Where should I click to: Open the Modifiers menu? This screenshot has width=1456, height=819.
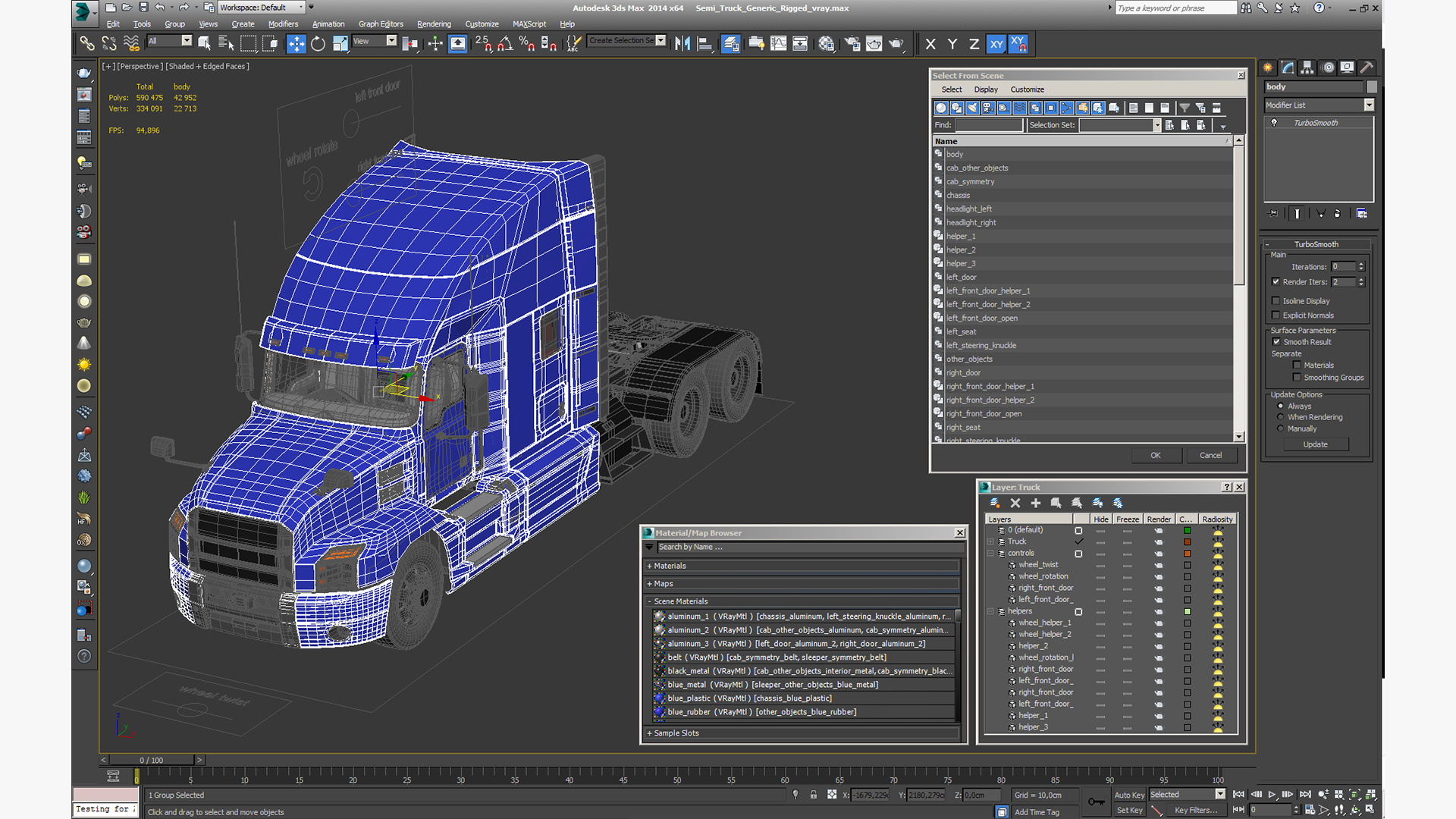[283, 24]
